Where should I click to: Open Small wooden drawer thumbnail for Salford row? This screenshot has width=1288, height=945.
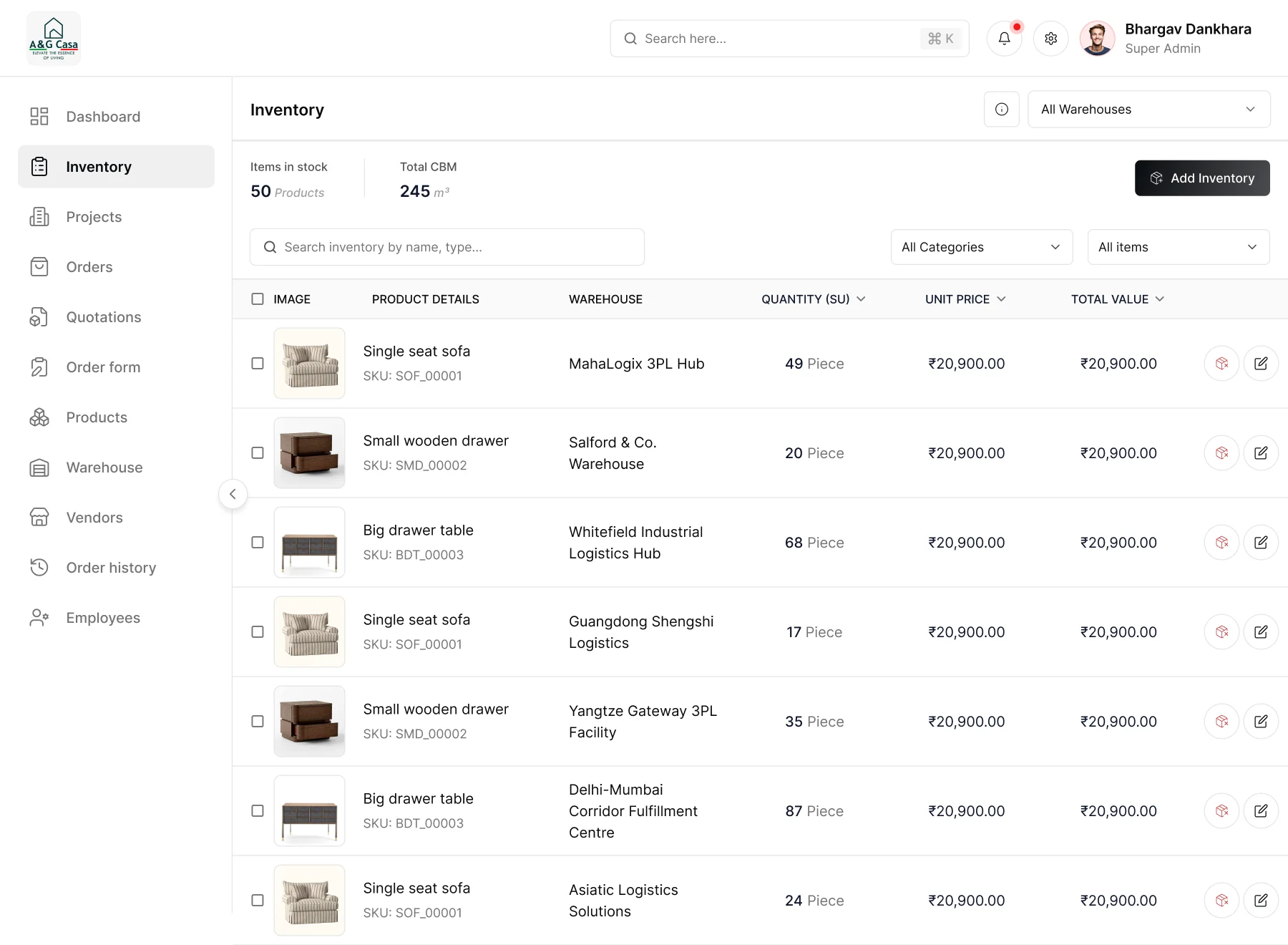pos(309,453)
